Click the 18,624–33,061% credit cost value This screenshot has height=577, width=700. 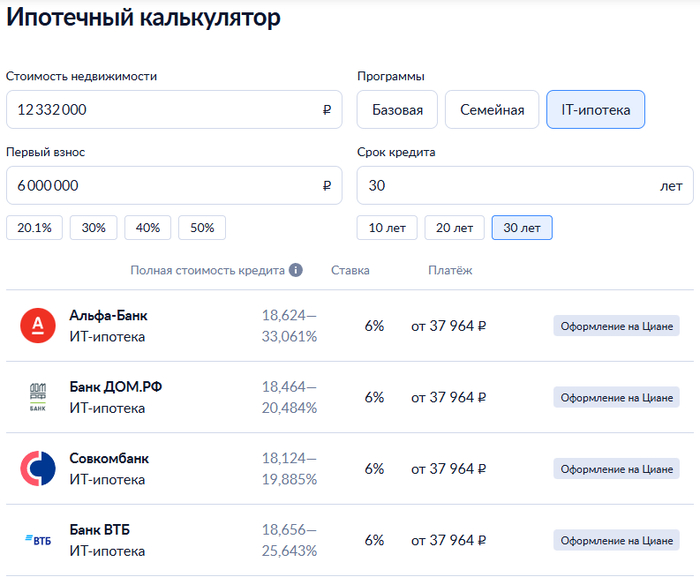tap(289, 326)
